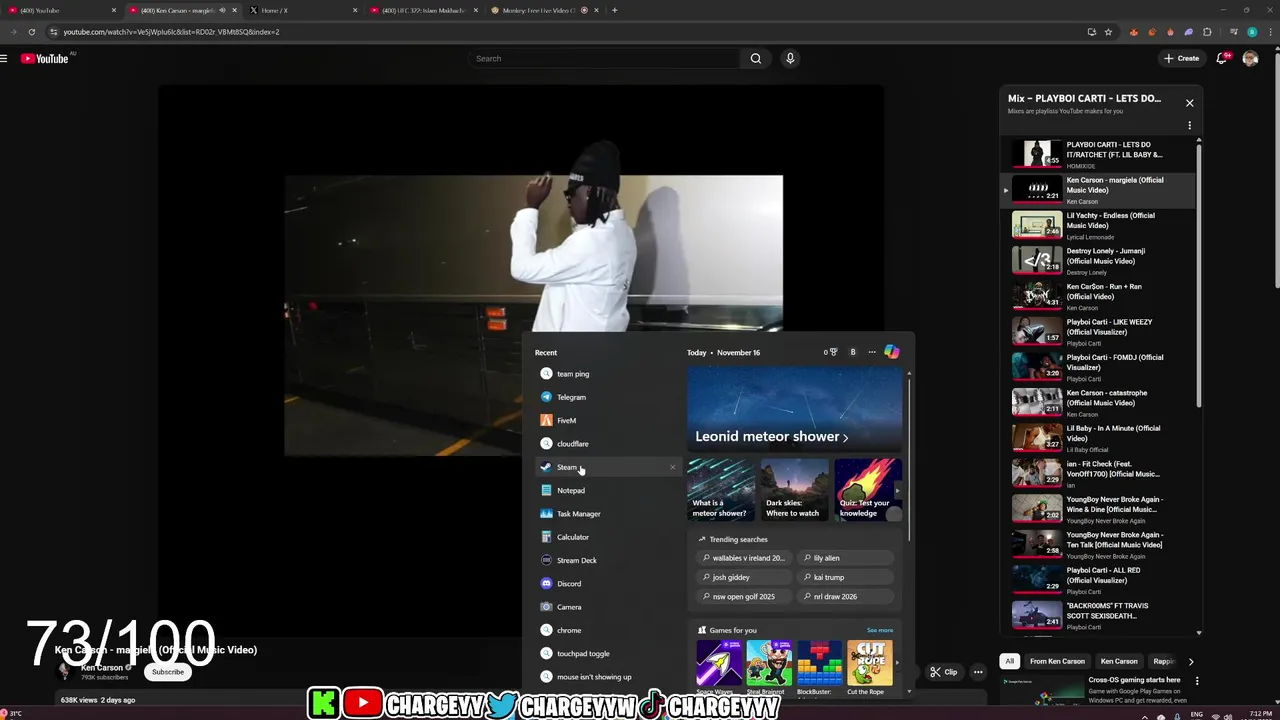Open Calculator from recent list
This screenshot has width=1280, height=720.
click(606, 537)
